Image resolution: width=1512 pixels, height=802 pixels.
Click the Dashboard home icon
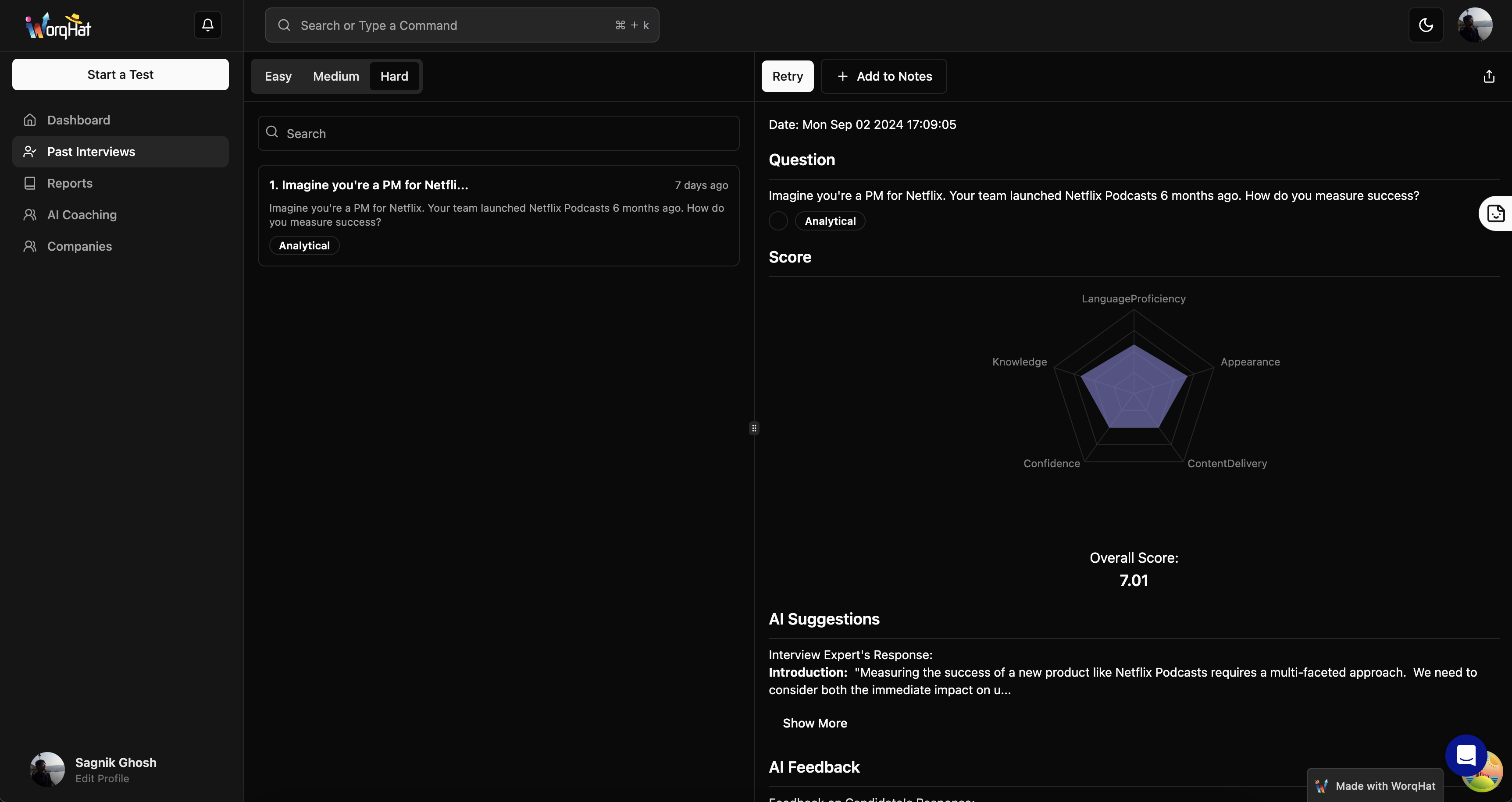coord(30,120)
